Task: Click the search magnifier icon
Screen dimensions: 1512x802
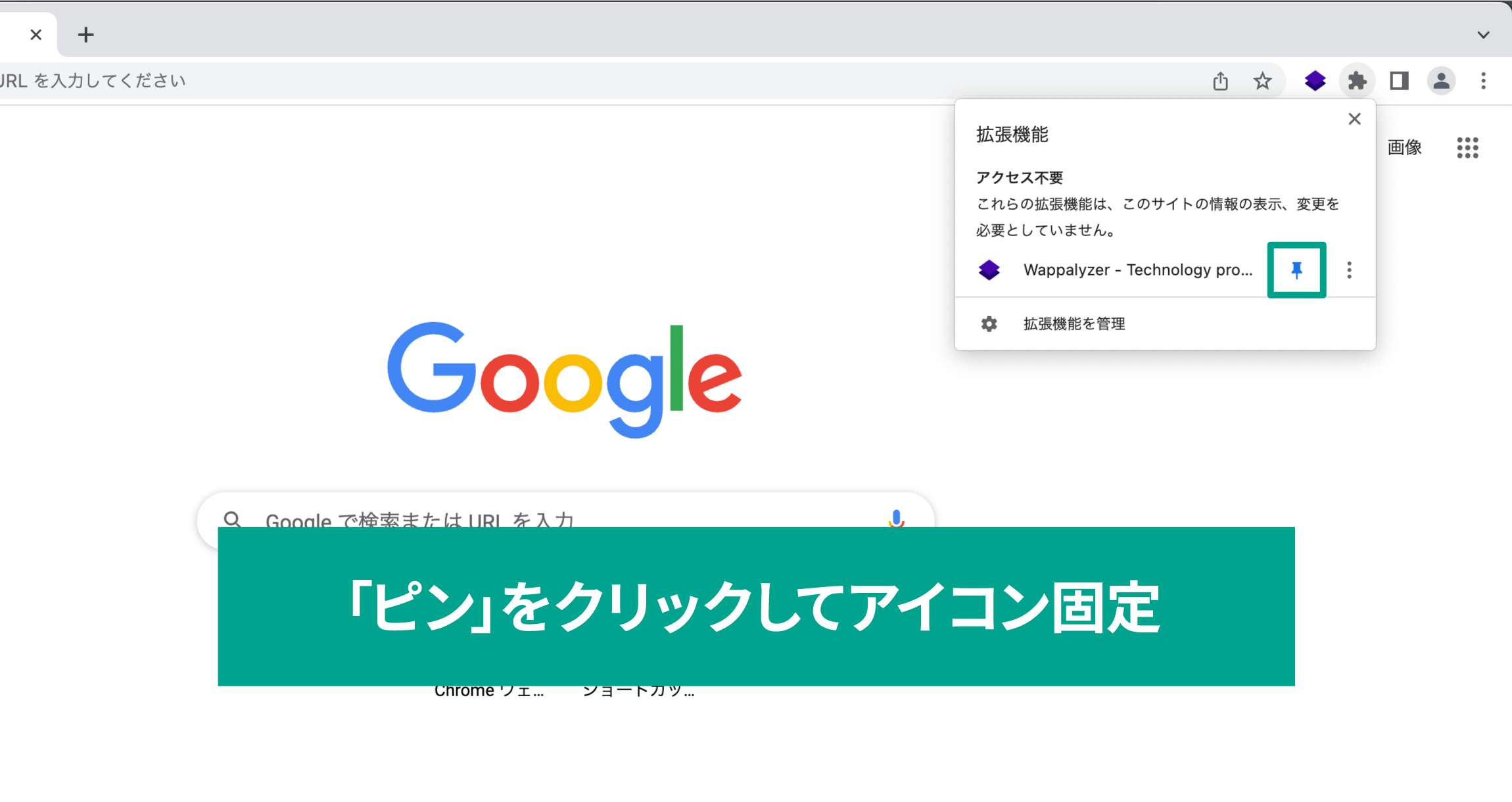Action: [232, 519]
